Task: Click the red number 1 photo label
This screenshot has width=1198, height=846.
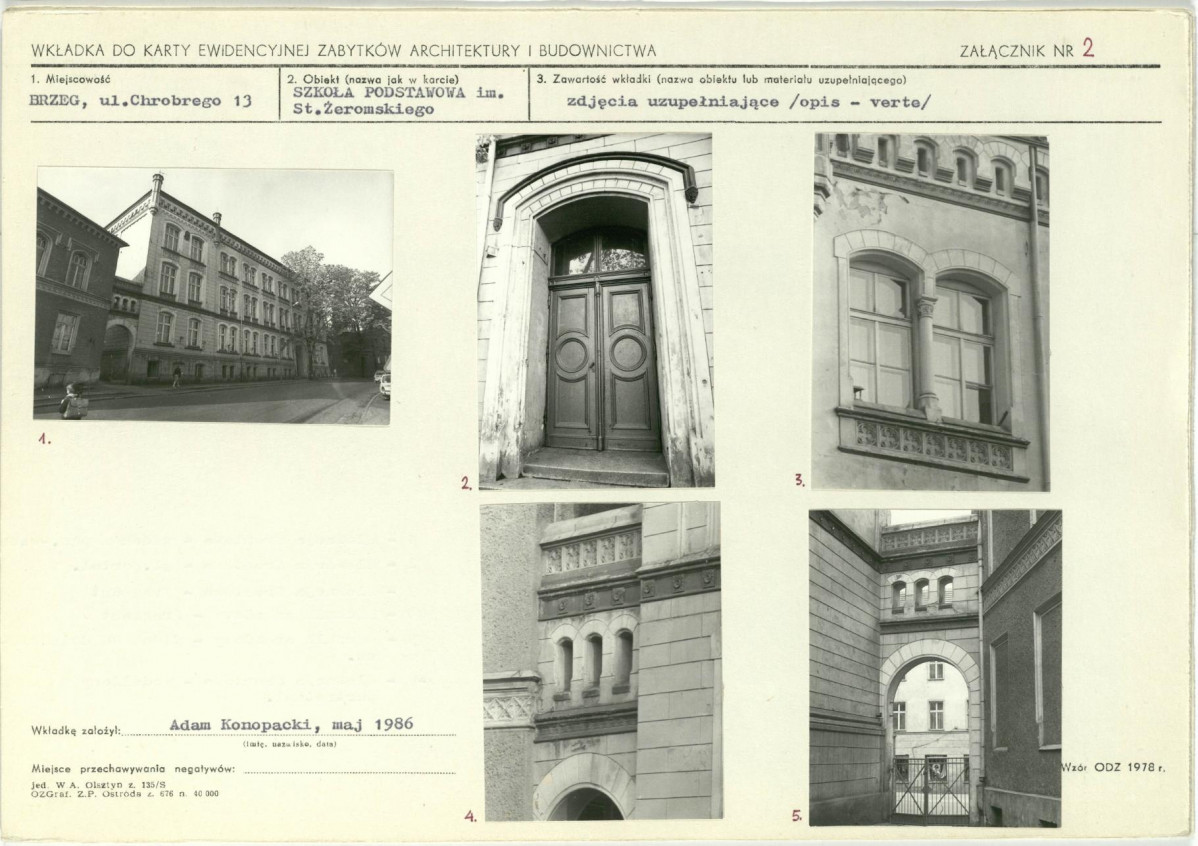Action: [44, 438]
